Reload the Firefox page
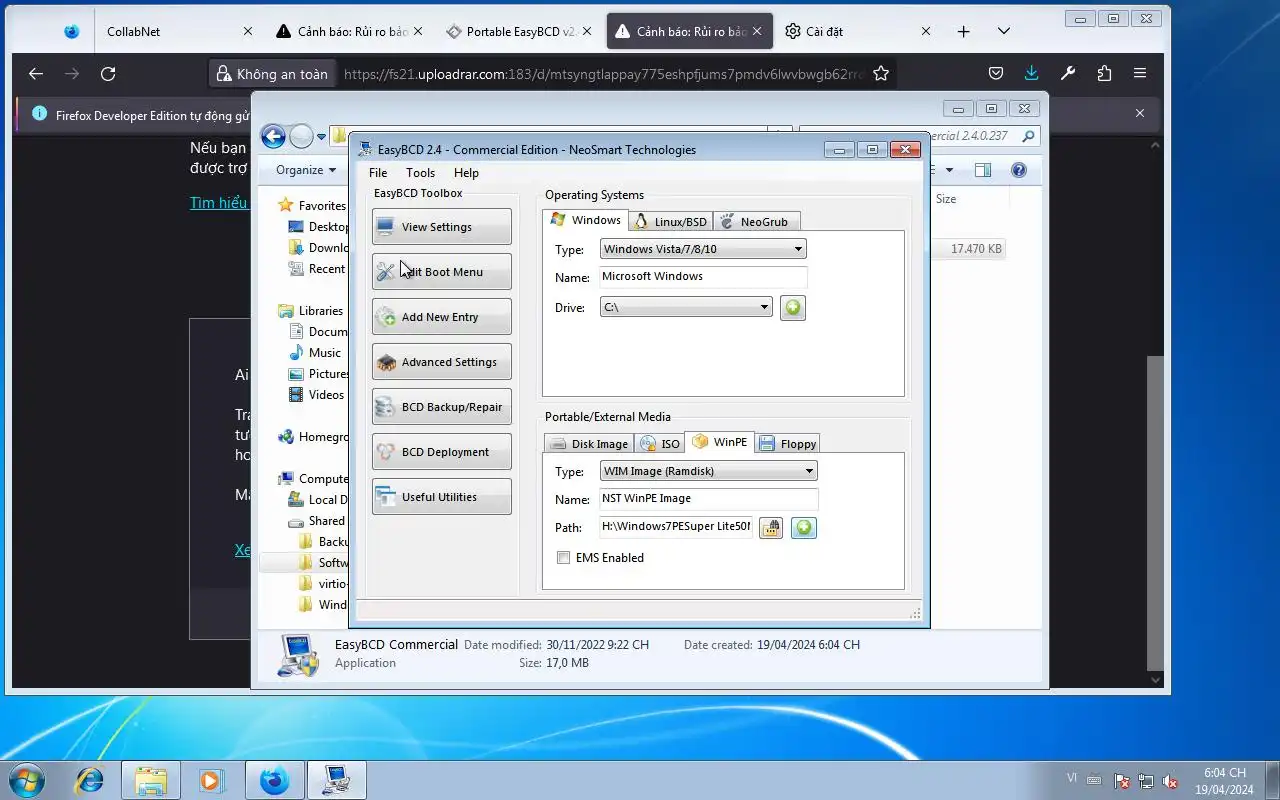The width and height of the screenshot is (1280, 800). (108, 73)
